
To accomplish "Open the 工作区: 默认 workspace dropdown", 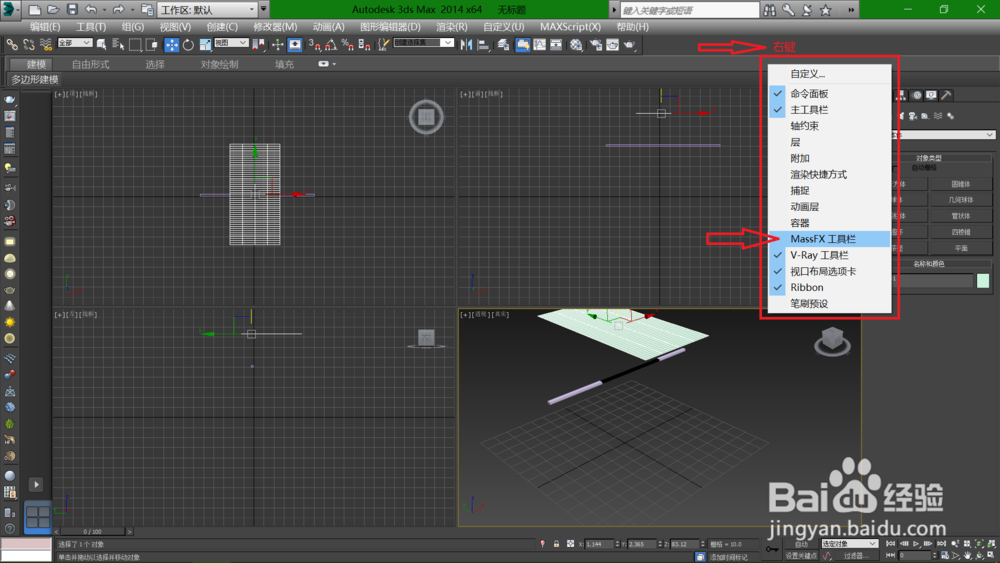I will click(x=207, y=10).
